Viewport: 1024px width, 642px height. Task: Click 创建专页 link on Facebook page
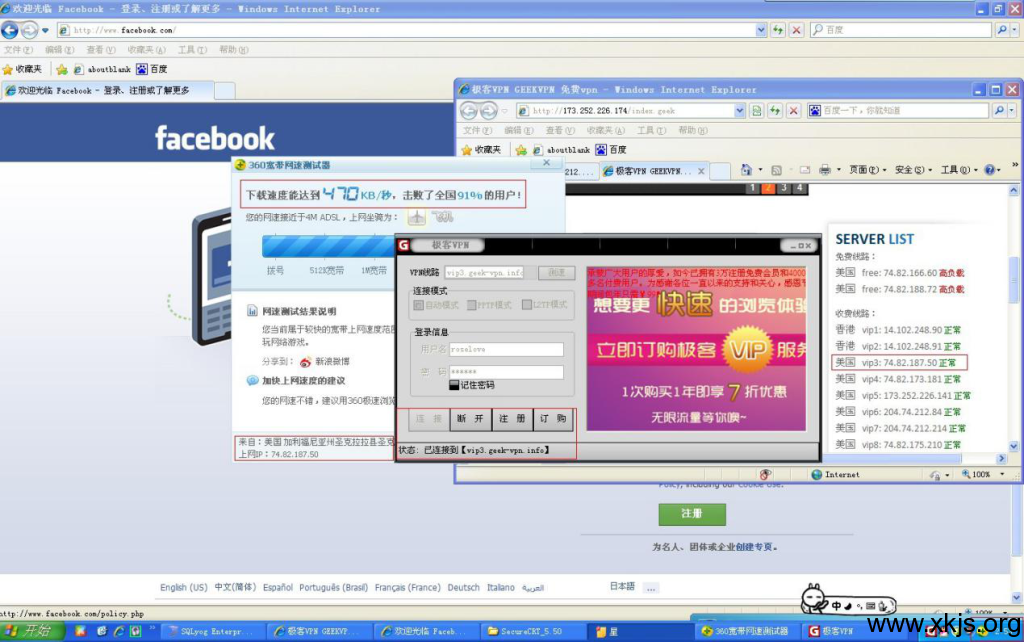pyautogui.click(x=754, y=547)
